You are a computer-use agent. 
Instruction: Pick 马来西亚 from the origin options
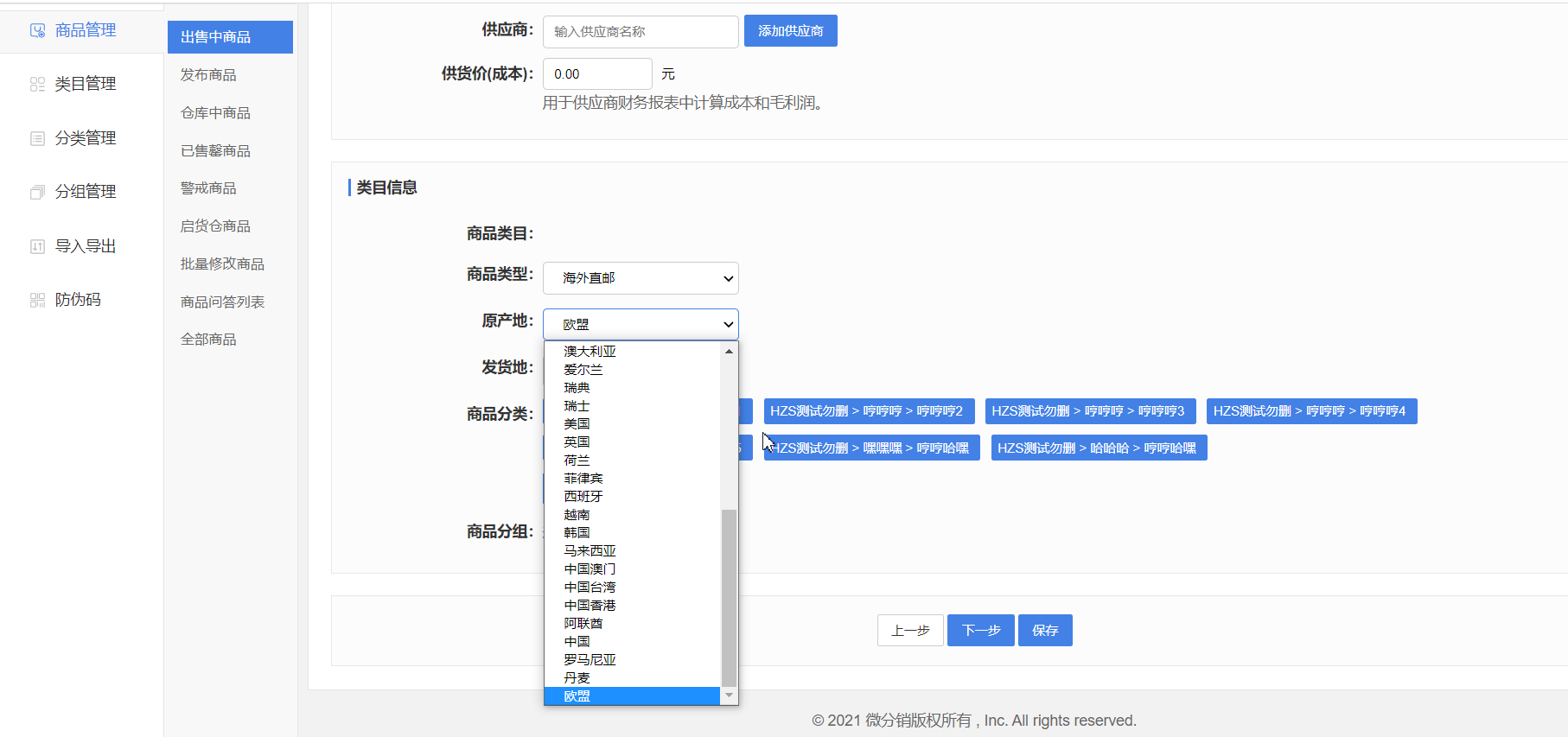click(x=590, y=551)
